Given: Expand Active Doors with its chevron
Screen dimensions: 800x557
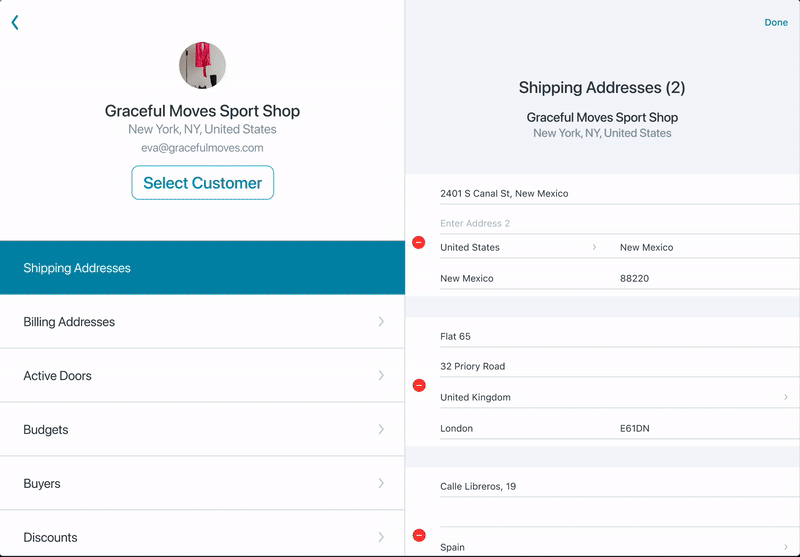Looking at the screenshot, I should 381,376.
